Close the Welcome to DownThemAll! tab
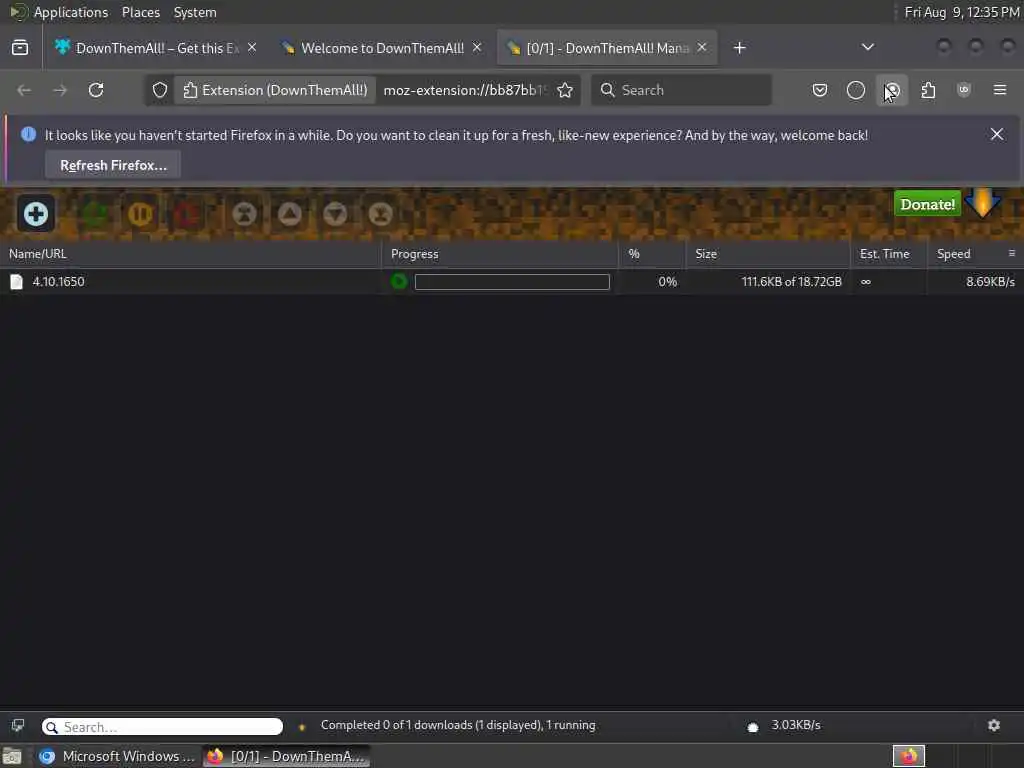Viewport: 1024px width, 768px height. click(x=477, y=48)
